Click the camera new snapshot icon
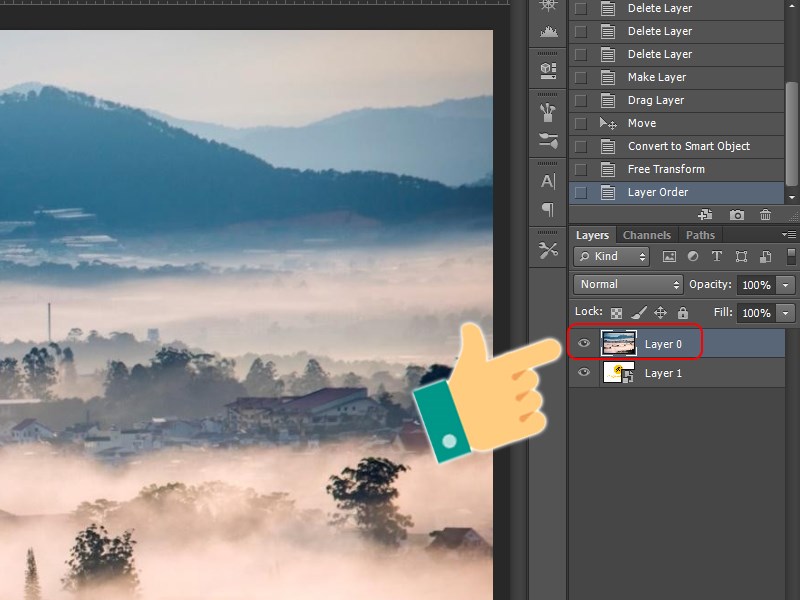This screenshot has height=600, width=800. tap(737, 215)
